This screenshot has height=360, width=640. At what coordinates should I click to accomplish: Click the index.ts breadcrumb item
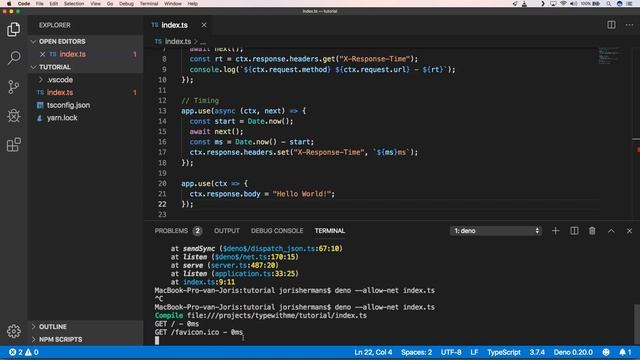point(178,41)
